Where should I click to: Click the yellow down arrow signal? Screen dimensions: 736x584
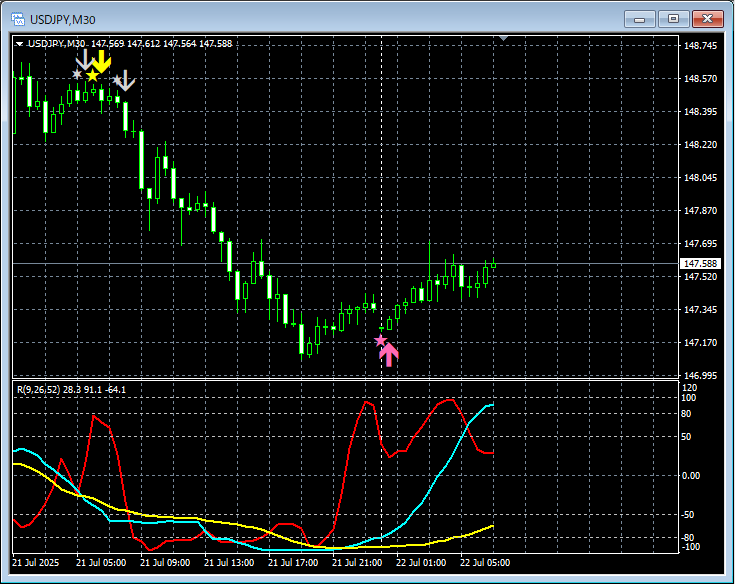[x=101, y=61]
